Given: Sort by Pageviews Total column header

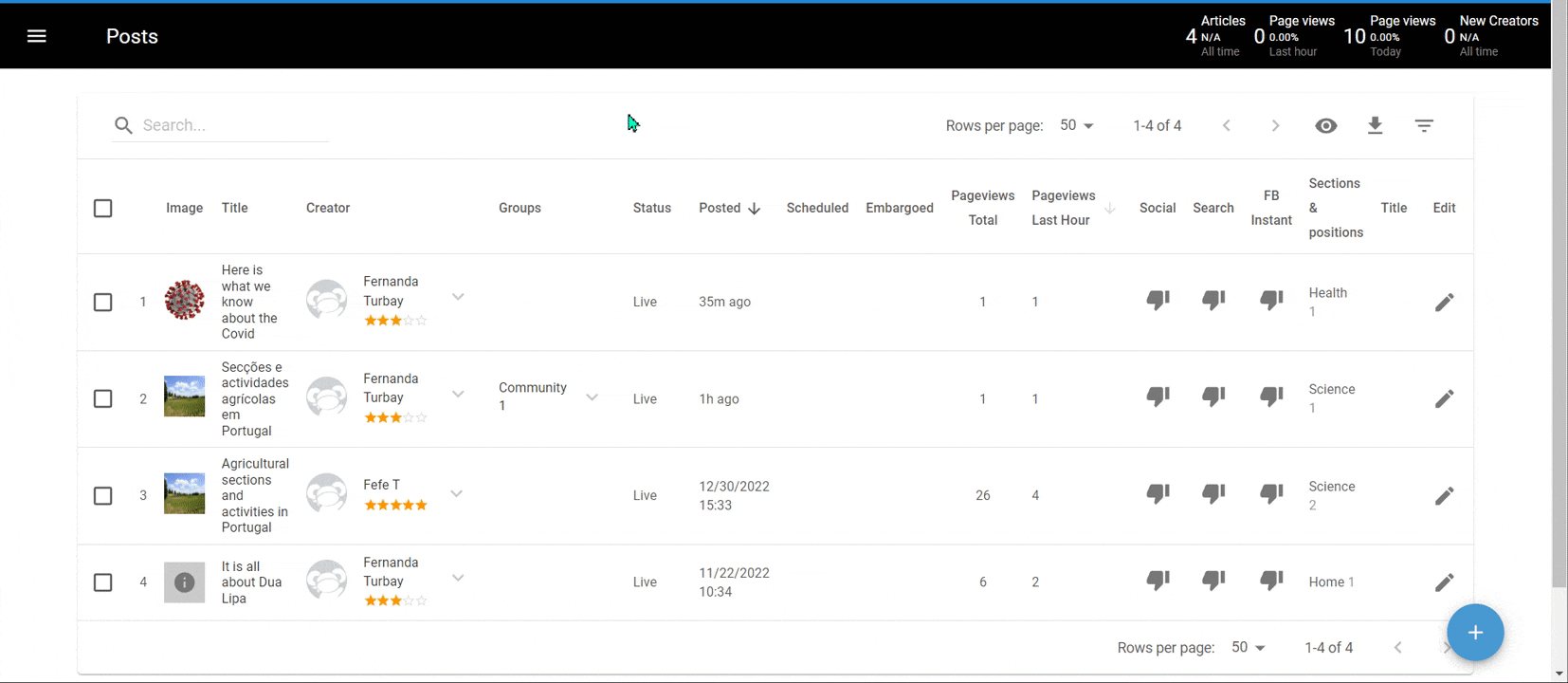Looking at the screenshot, I should tap(982, 208).
